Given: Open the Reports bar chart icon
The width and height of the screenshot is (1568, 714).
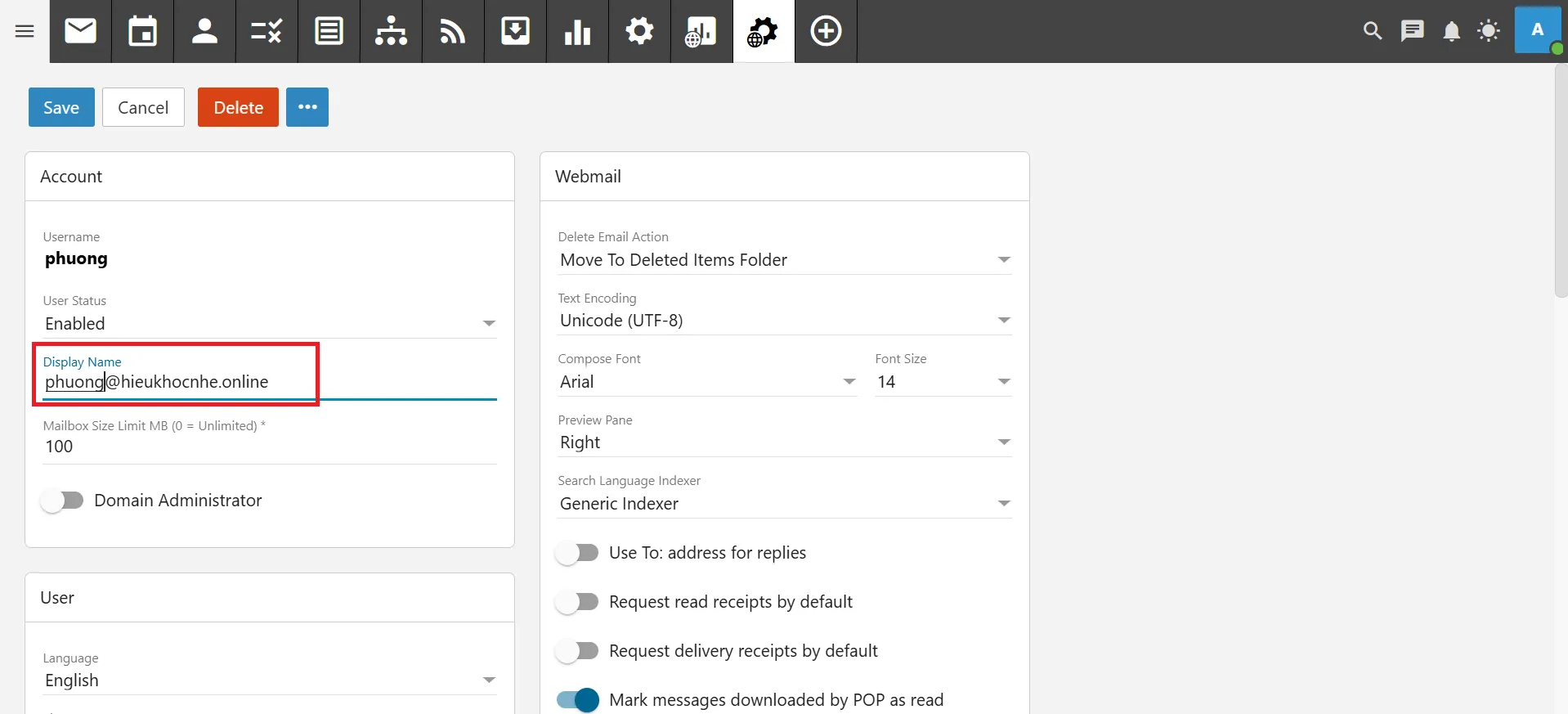Looking at the screenshot, I should tap(577, 31).
